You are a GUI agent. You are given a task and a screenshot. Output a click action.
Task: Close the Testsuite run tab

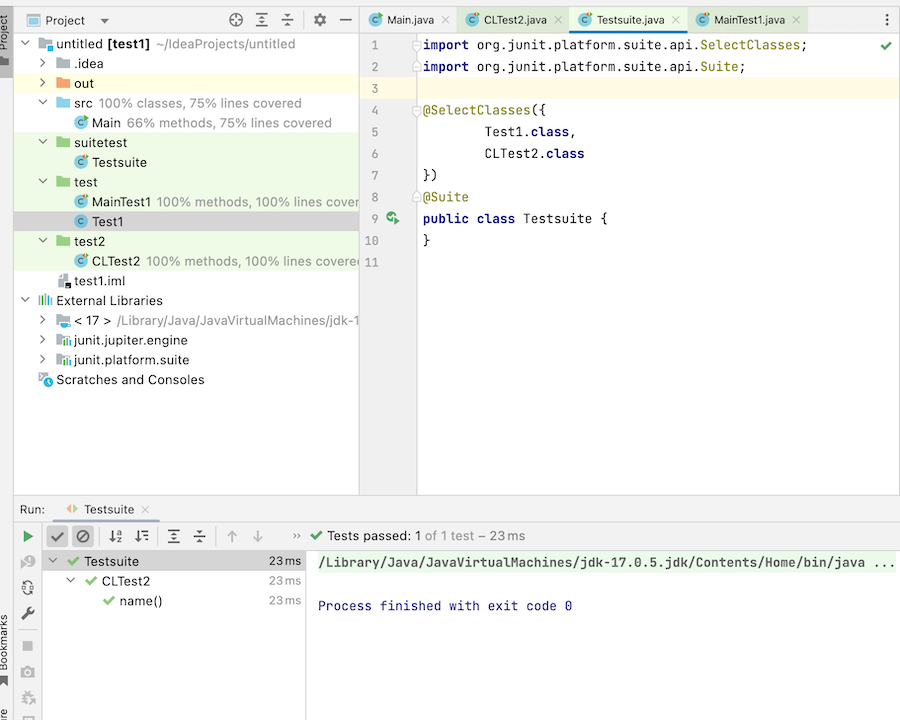(145, 510)
